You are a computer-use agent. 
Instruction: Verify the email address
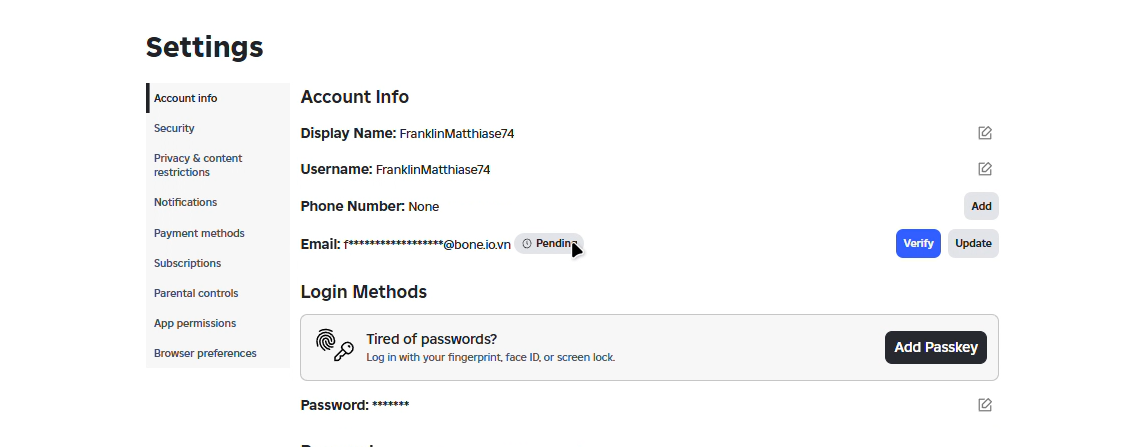pyautogui.click(x=918, y=243)
